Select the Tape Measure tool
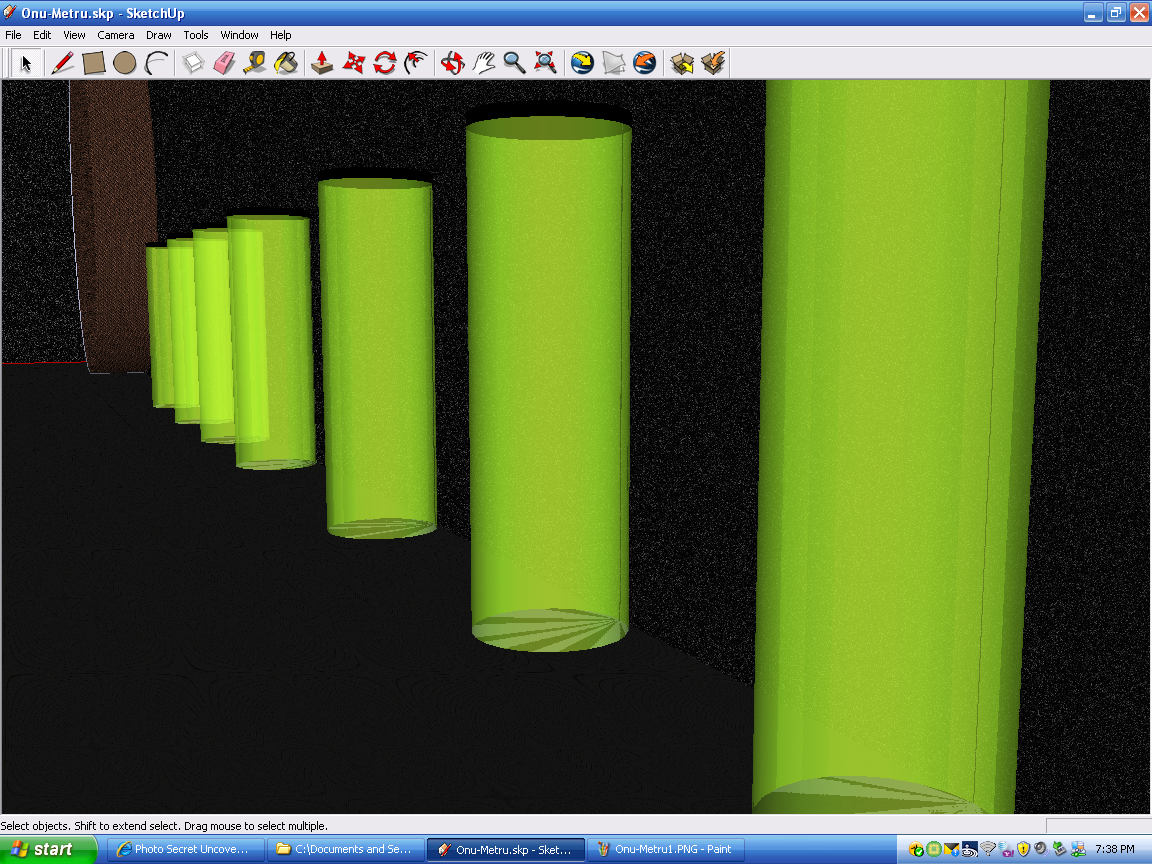 pyautogui.click(x=255, y=63)
